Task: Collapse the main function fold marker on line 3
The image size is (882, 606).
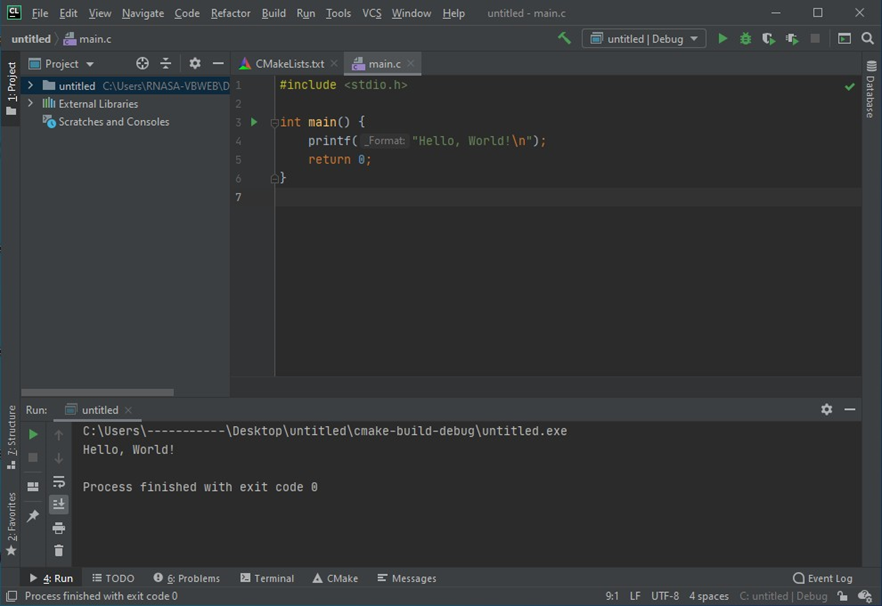Action: [x=274, y=122]
